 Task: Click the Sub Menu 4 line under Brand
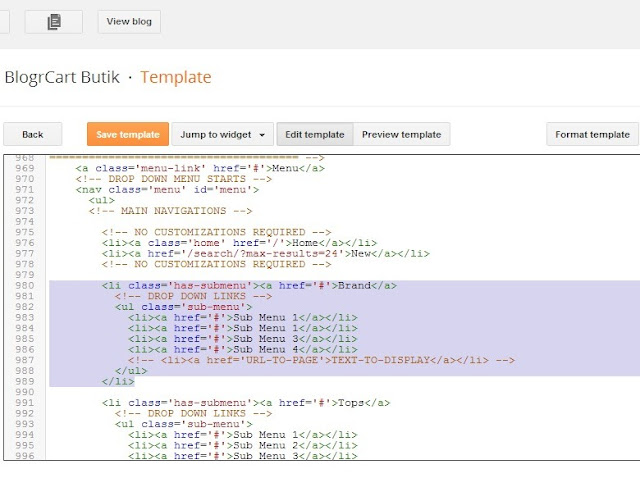[243, 349]
